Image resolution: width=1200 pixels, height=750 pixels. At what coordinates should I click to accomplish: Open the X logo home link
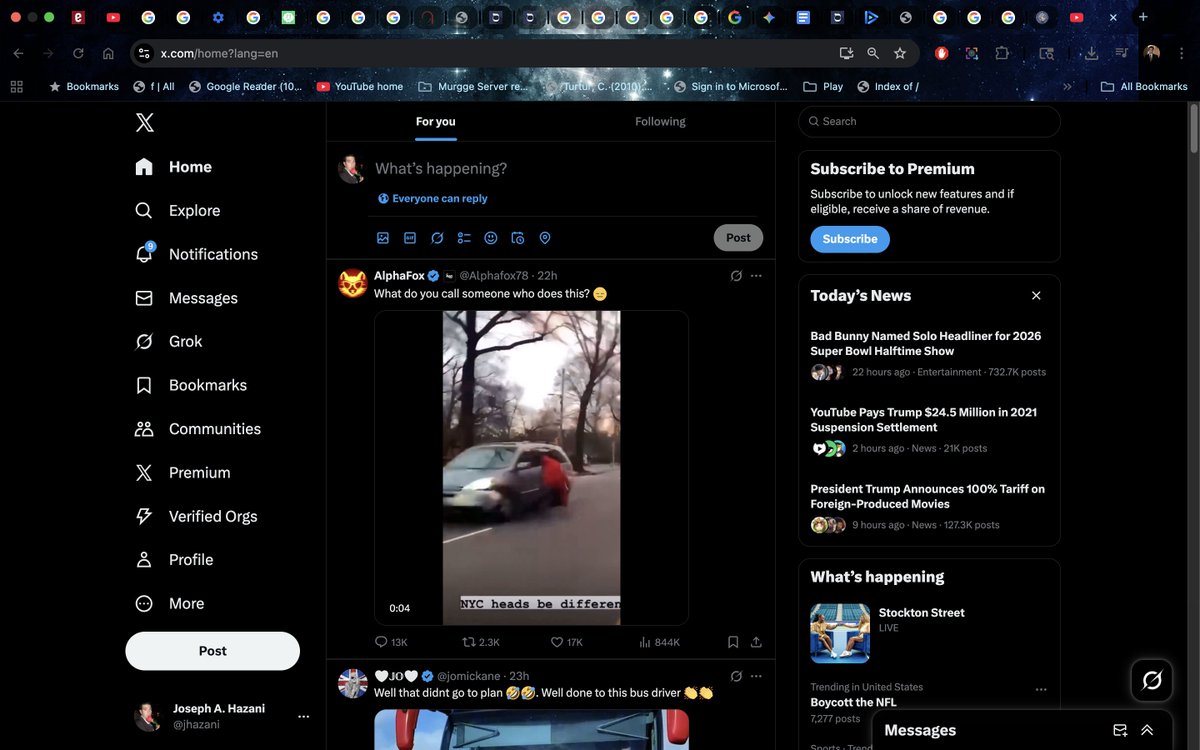(145, 122)
